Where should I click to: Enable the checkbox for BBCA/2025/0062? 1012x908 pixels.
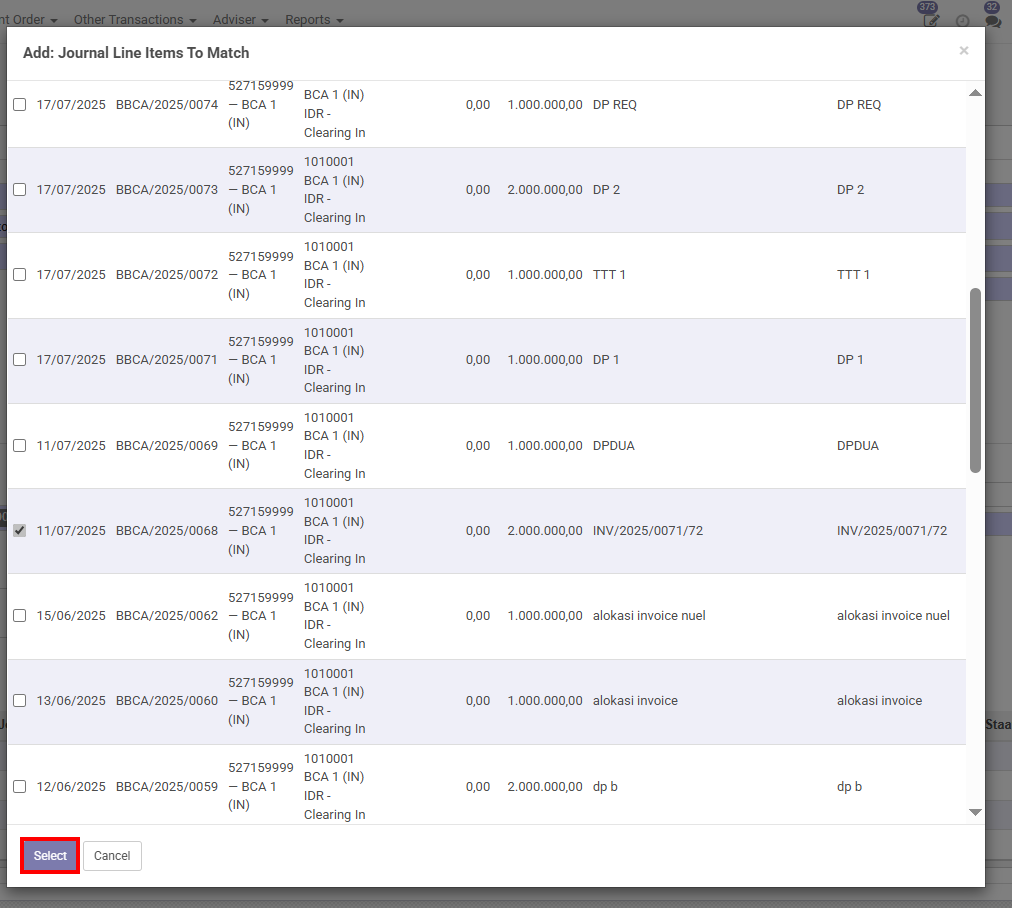click(x=20, y=616)
